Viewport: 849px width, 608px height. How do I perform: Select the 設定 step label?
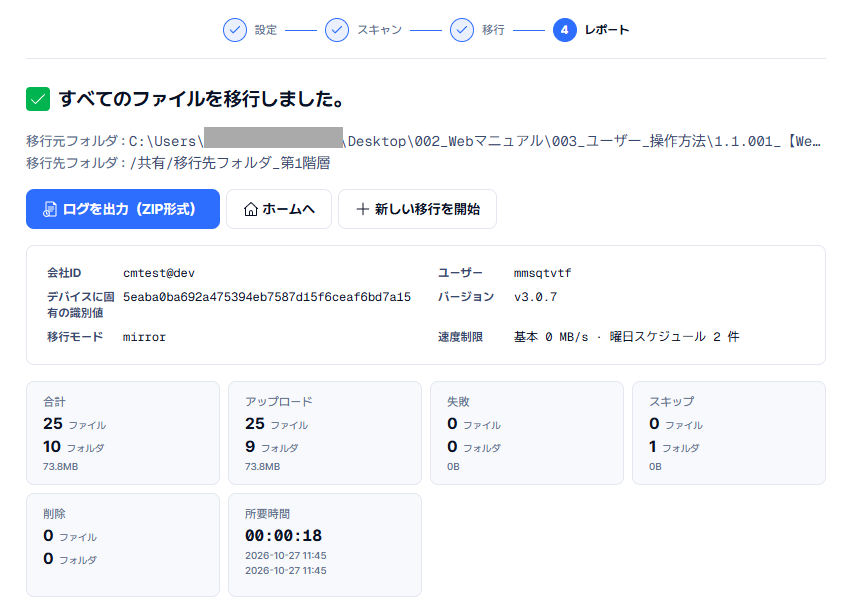pyautogui.click(x=266, y=30)
